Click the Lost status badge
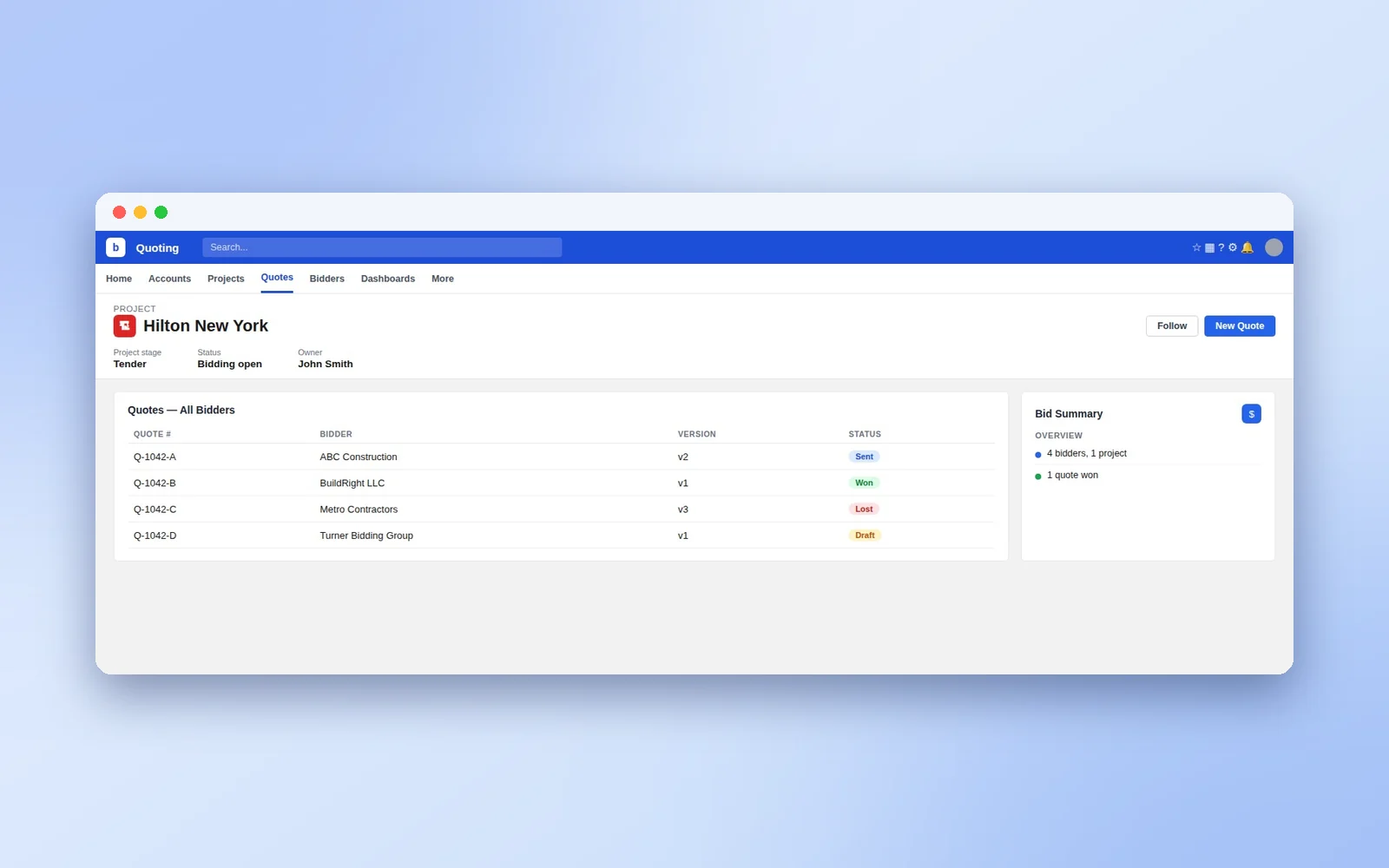Screen dimensions: 1389x868 point(864,509)
